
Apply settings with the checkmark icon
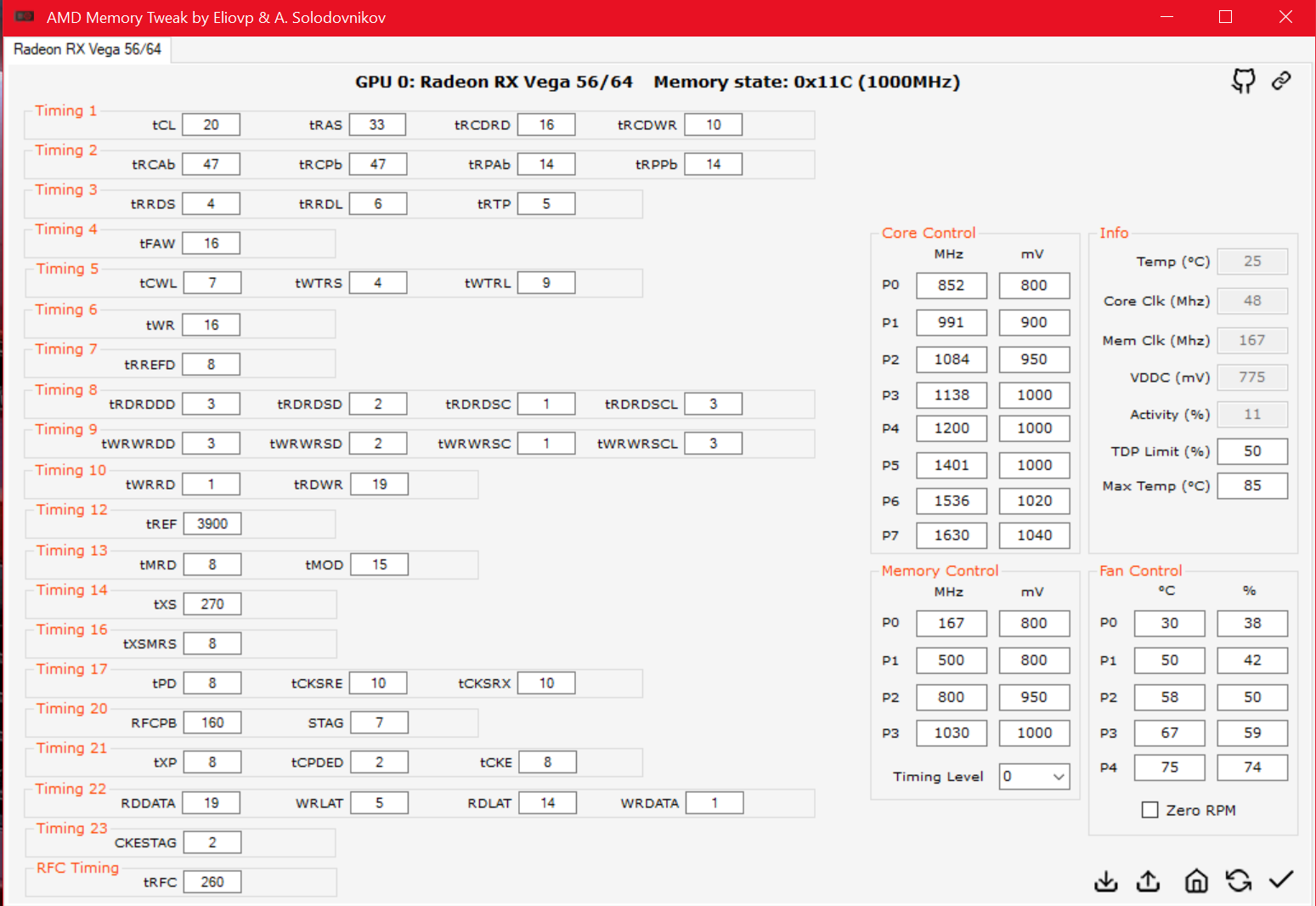(1281, 880)
